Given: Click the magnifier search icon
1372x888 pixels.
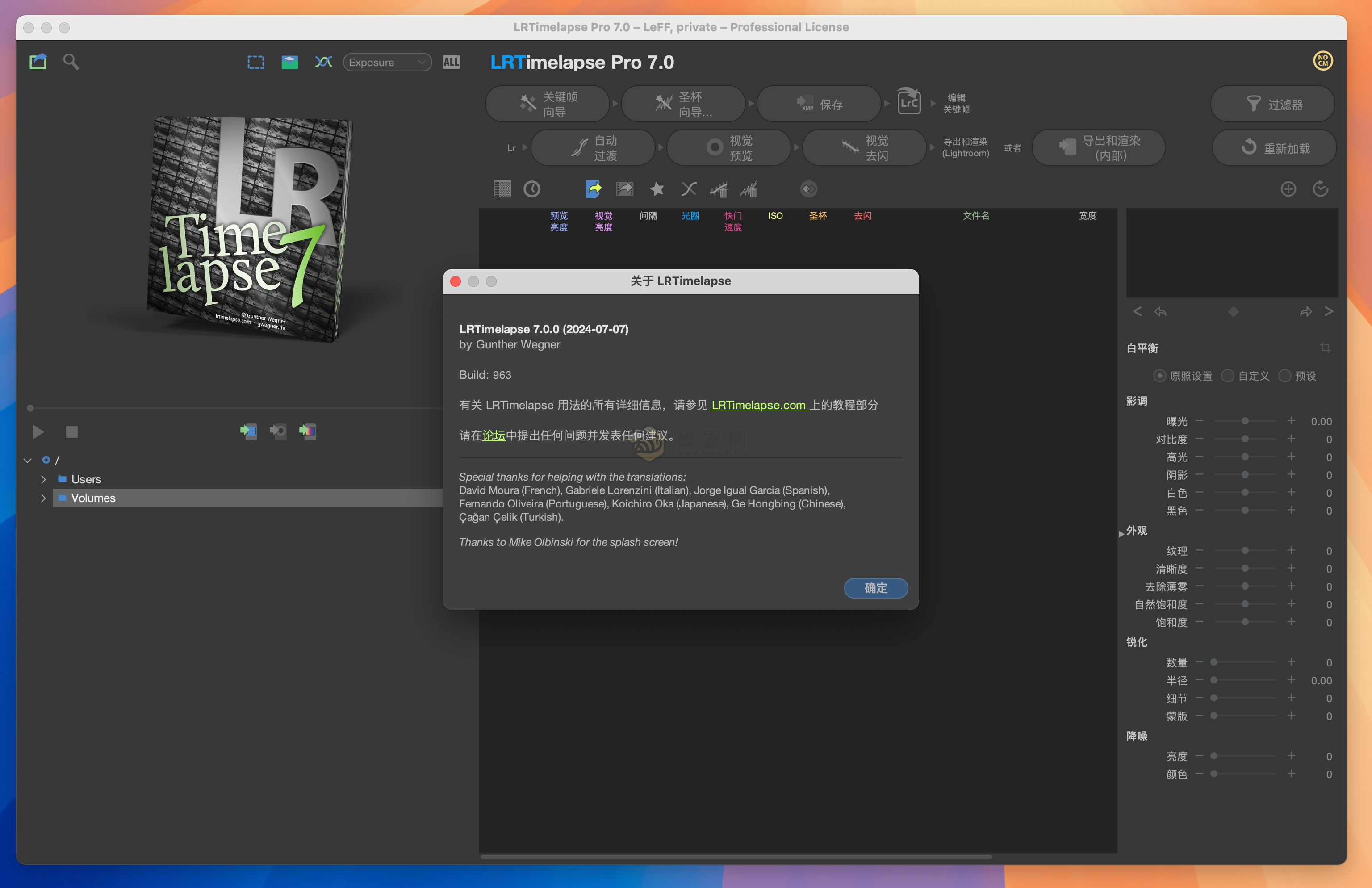Looking at the screenshot, I should point(71,62).
